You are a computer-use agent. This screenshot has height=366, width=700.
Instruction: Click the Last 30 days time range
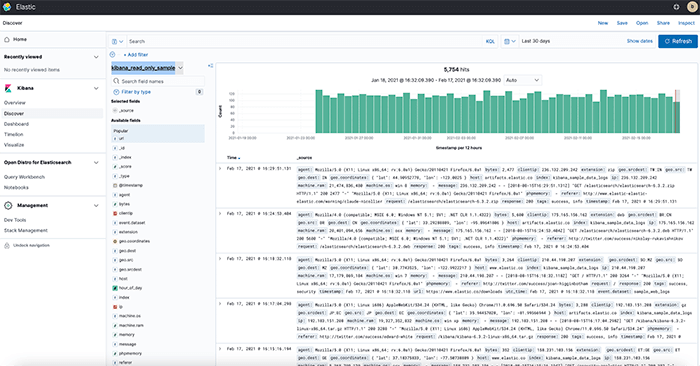click(x=536, y=41)
